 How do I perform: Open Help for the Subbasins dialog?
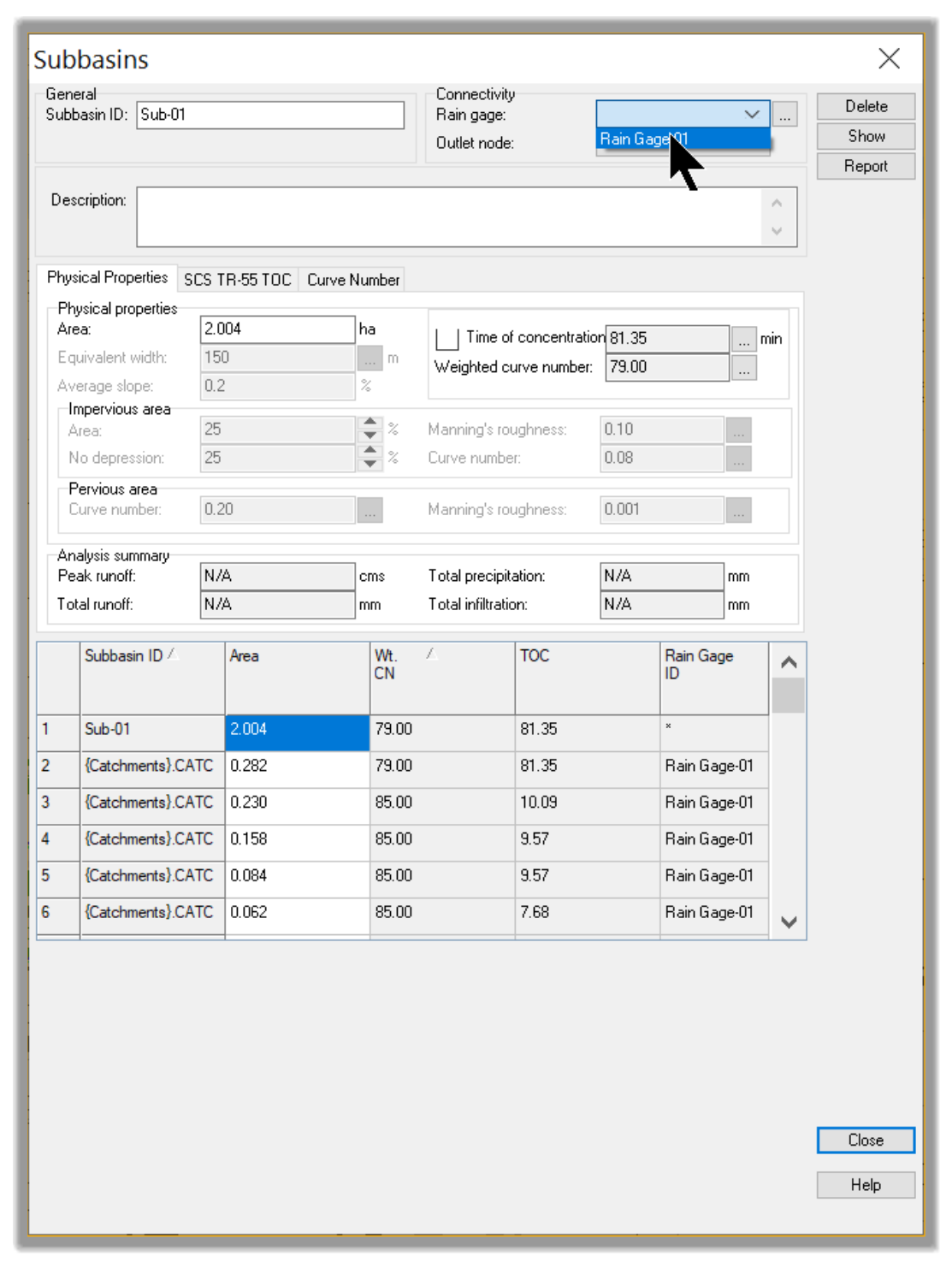pyautogui.click(x=866, y=1185)
